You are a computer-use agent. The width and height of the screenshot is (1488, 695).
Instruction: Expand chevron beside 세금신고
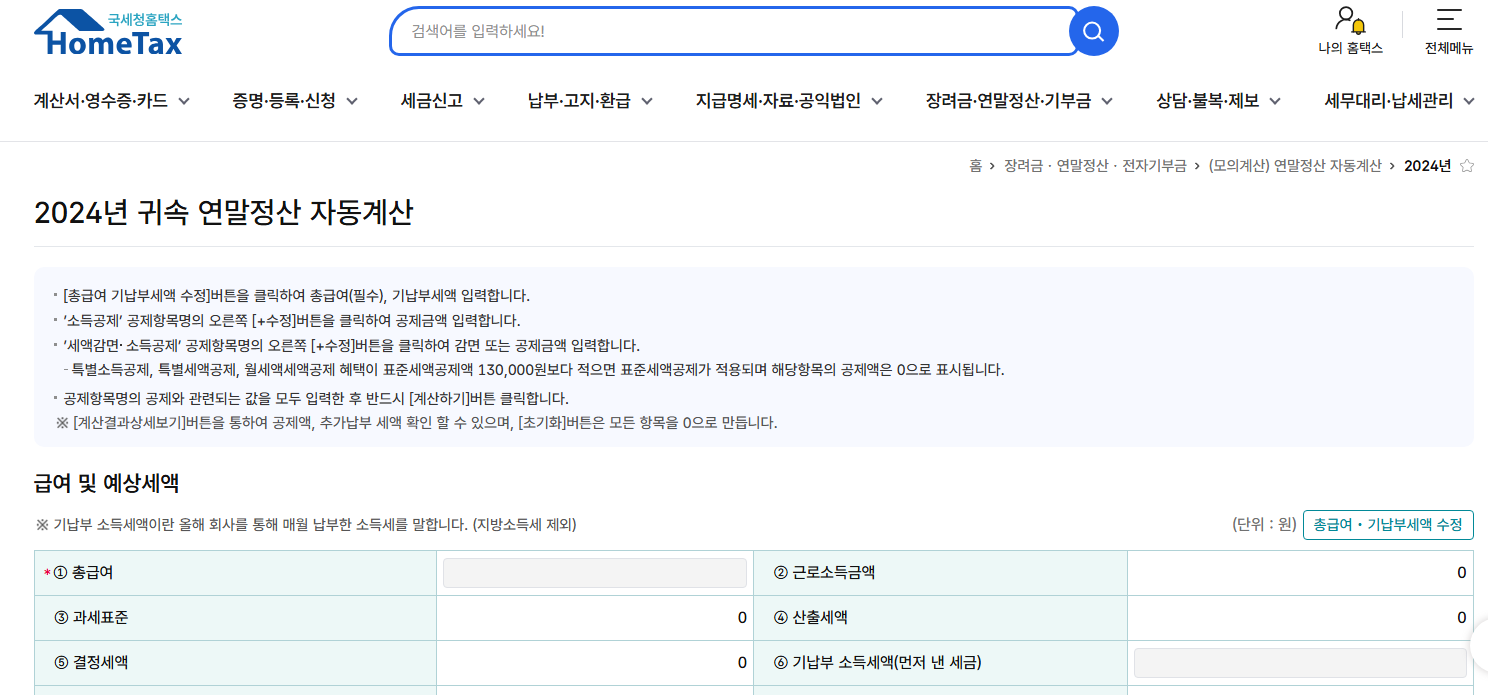point(479,101)
